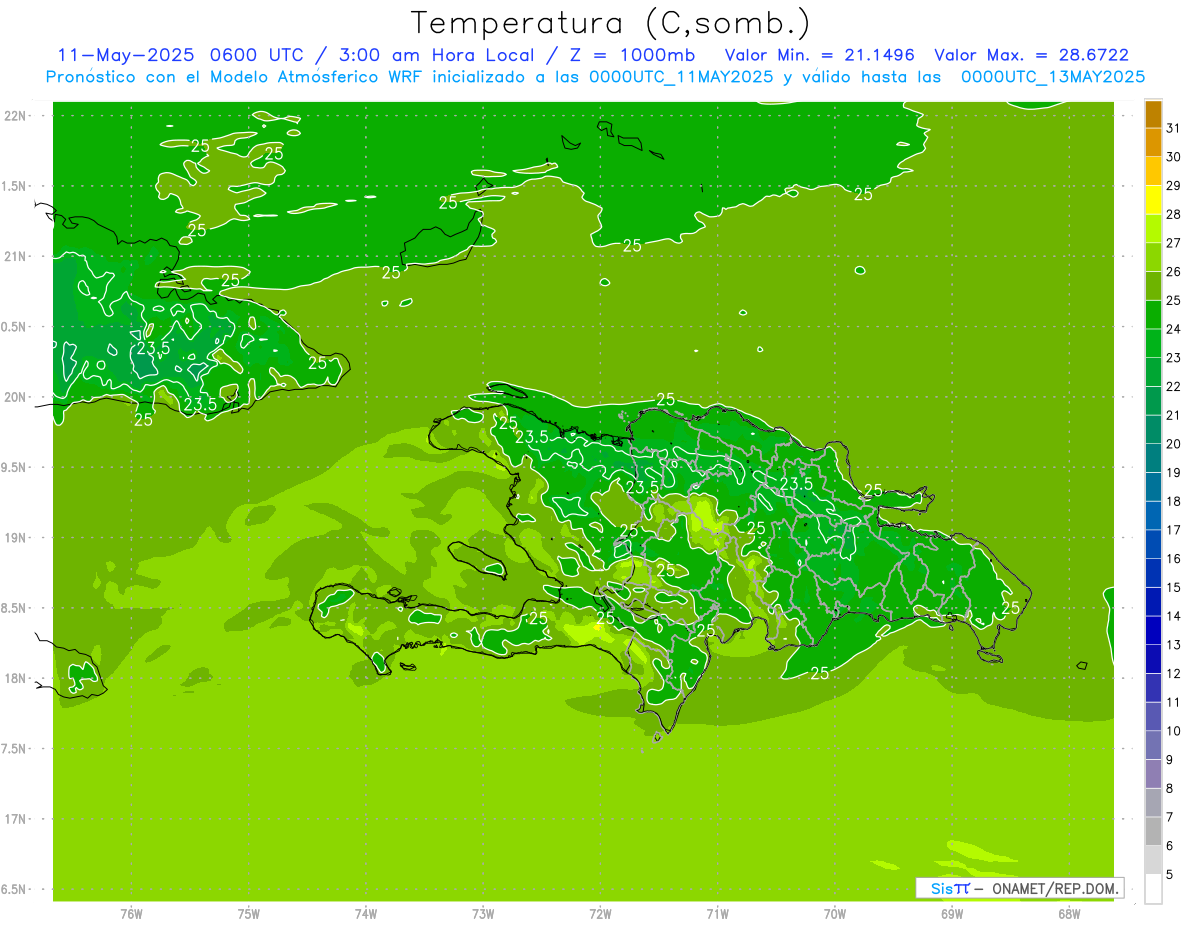
Task: Click the '71W' longitude axis label
Action: (x=717, y=914)
